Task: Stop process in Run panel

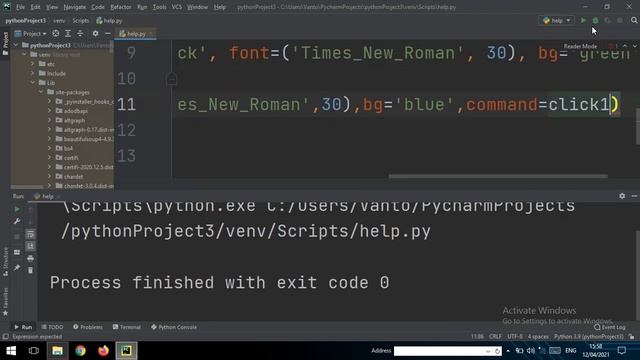Action: tap(17, 237)
